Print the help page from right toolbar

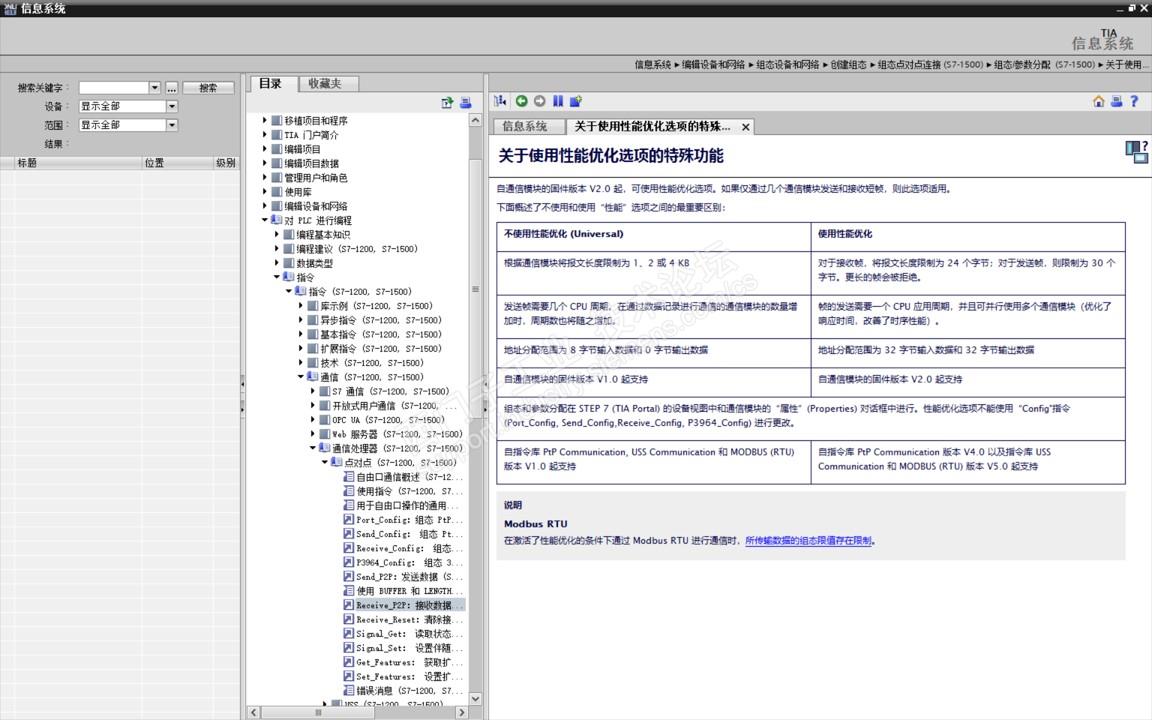[1116, 101]
